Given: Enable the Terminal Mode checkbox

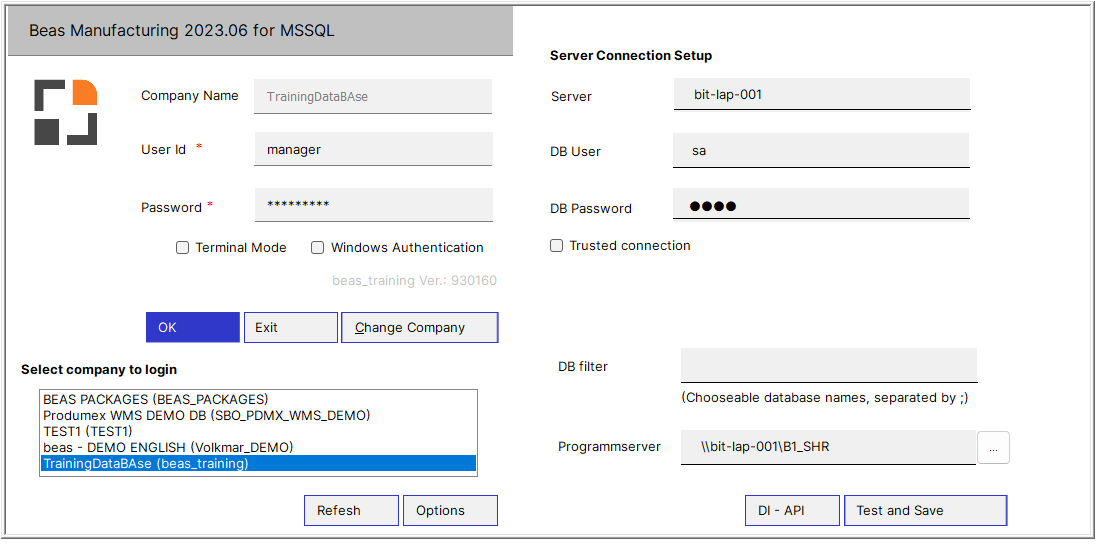Looking at the screenshot, I should point(183,248).
